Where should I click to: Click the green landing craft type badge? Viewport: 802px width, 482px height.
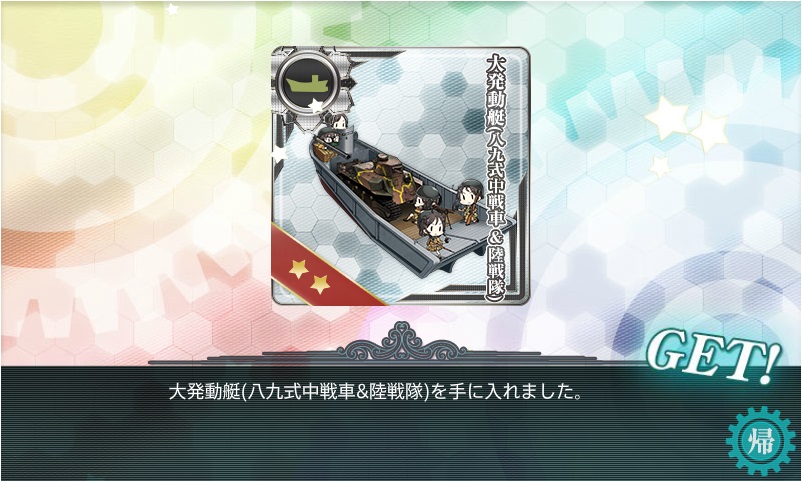click(x=307, y=82)
